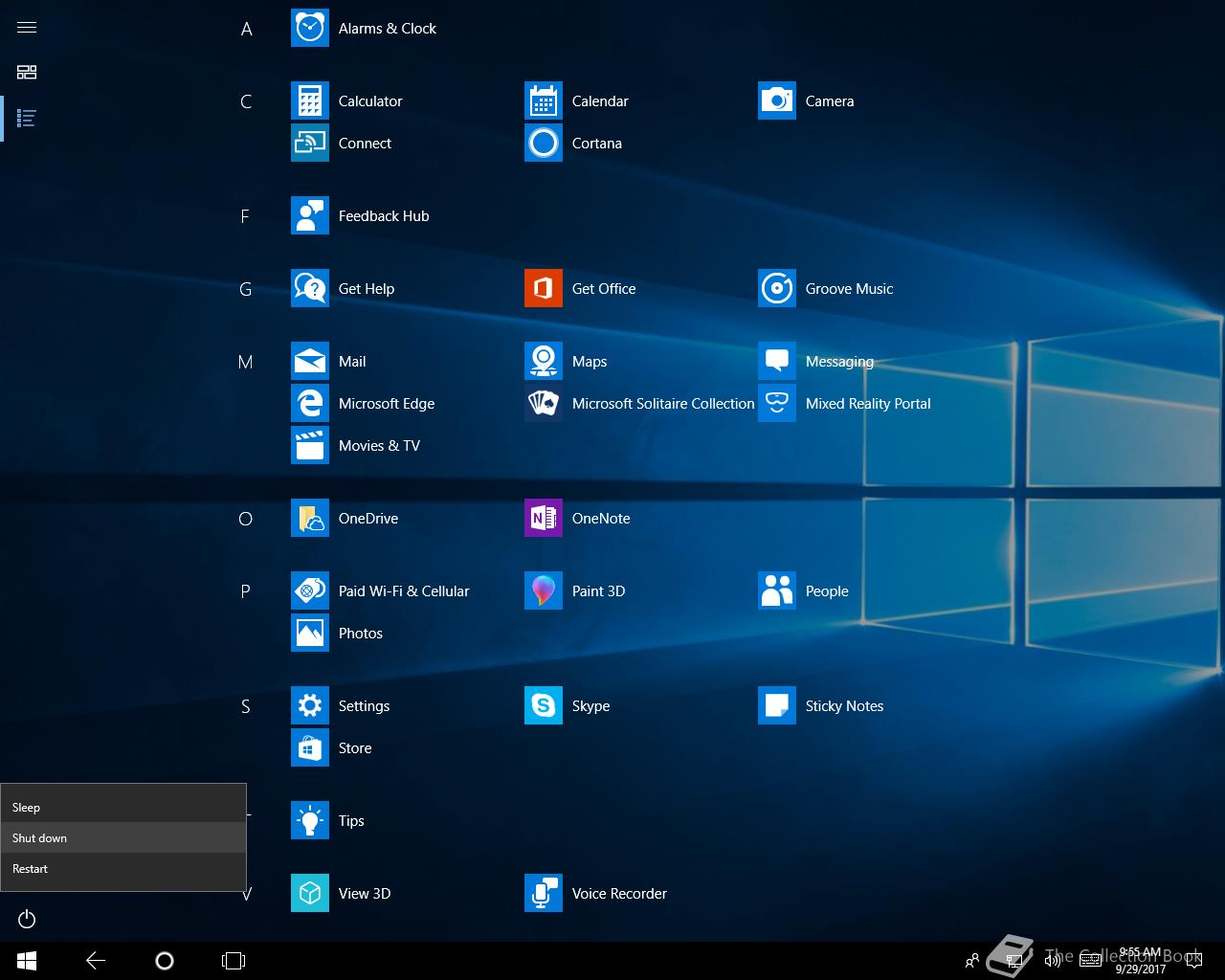Click the Get Office icon
Image resolution: width=1225 pixels, height=980 pixels.
[x=544, y=288]
